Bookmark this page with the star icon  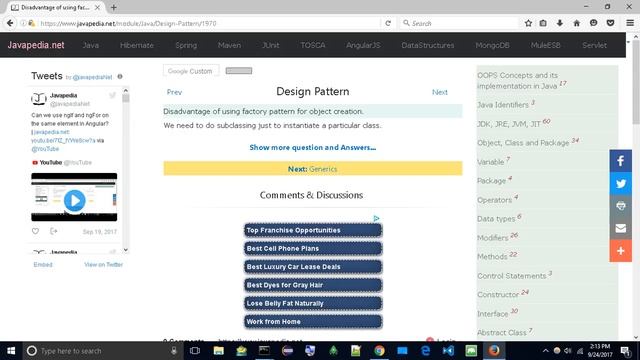(528, 23)
